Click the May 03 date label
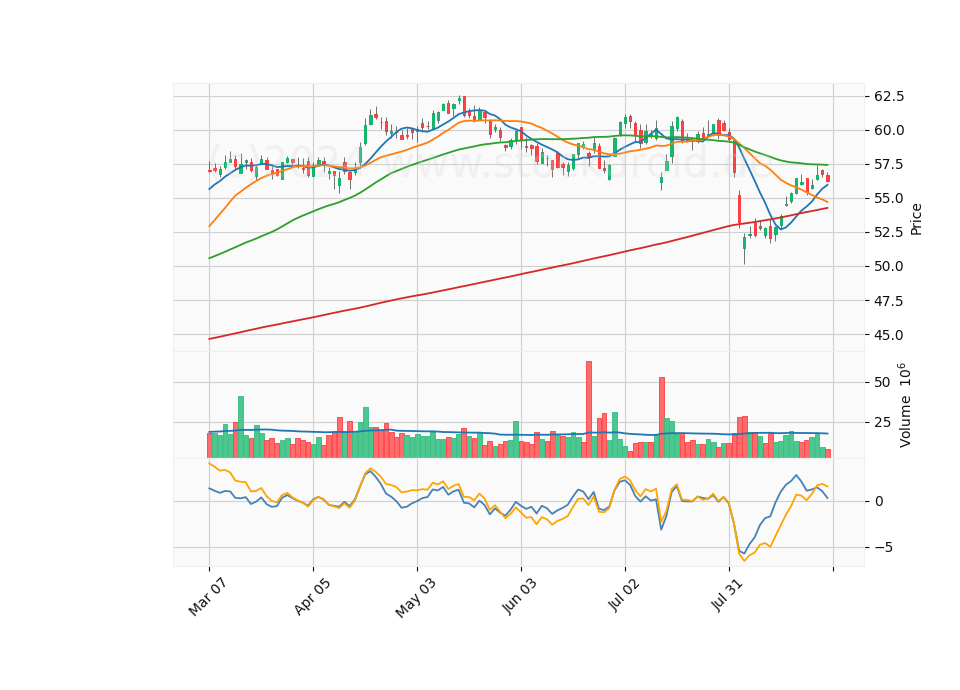Screen dimensions: 960x690 coord(415,597)
